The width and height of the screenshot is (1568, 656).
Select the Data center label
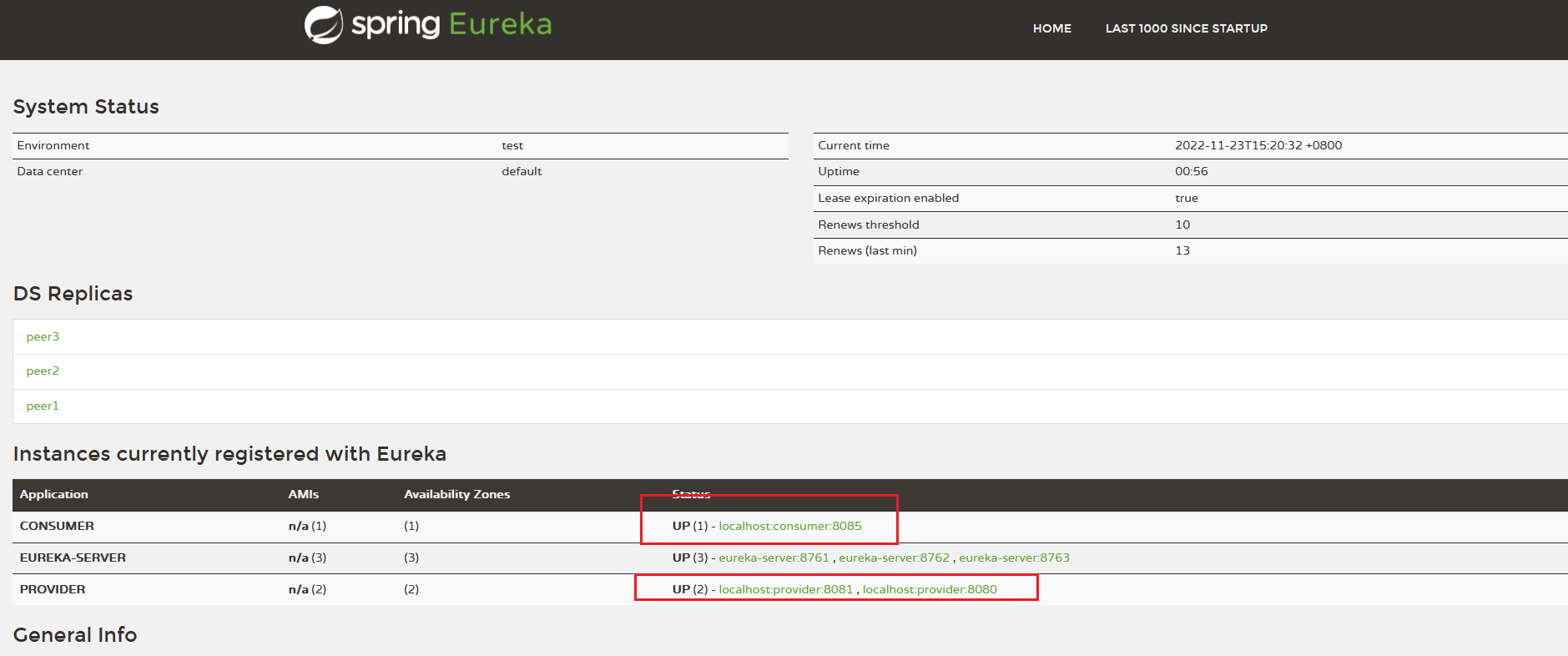click(x=49, y=171)
